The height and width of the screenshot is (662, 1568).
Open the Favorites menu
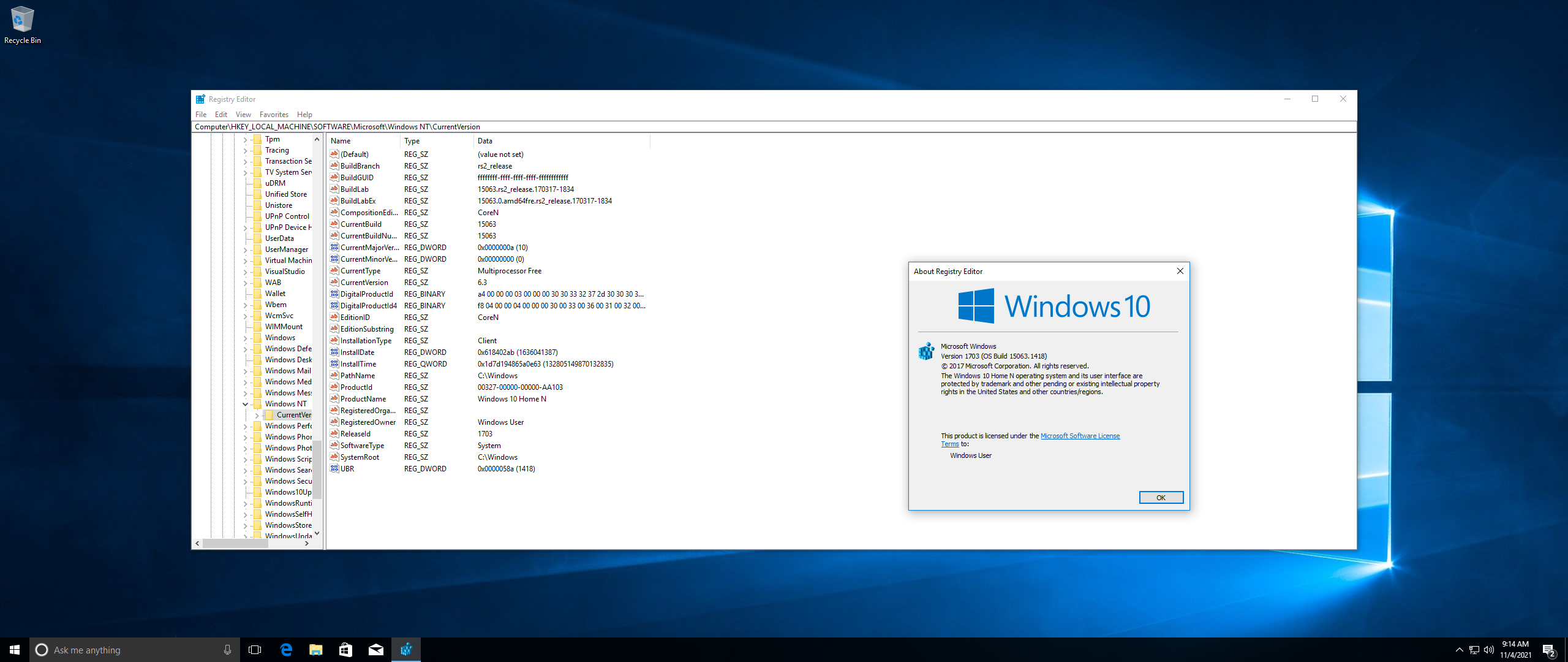pos(274,115)
